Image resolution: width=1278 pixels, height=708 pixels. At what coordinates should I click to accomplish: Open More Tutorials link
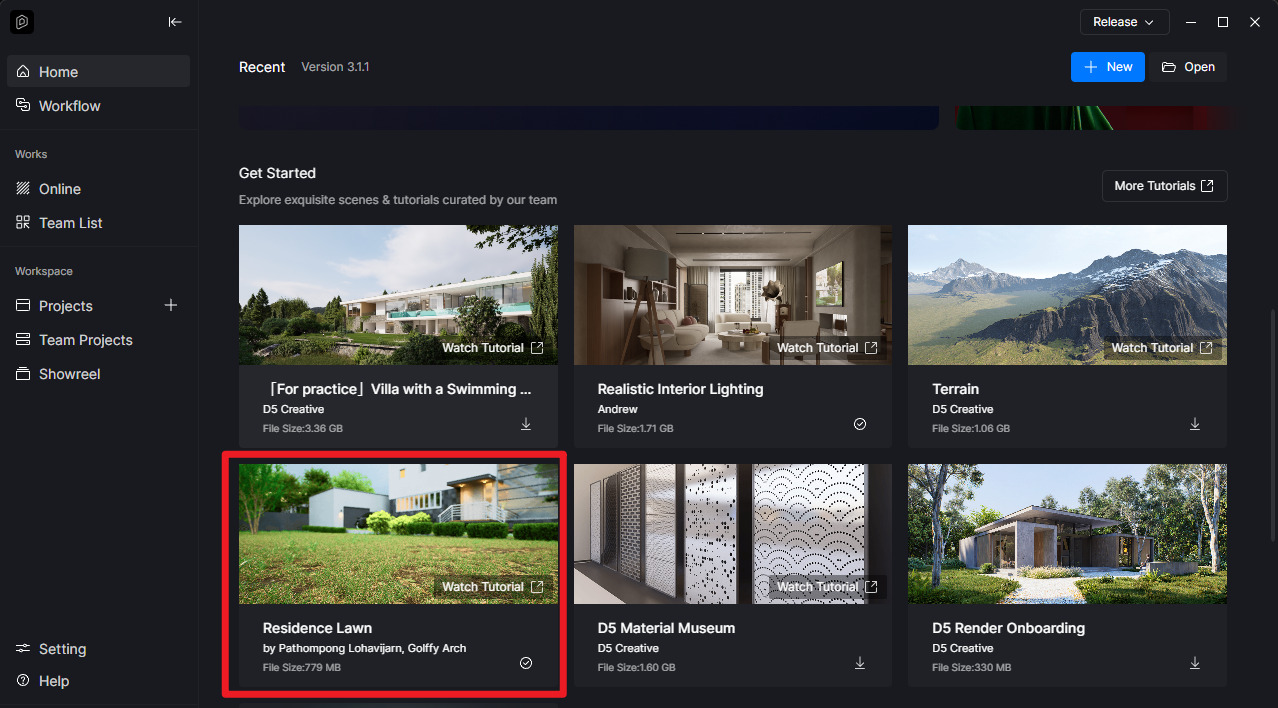click(x=1164, y=186)
